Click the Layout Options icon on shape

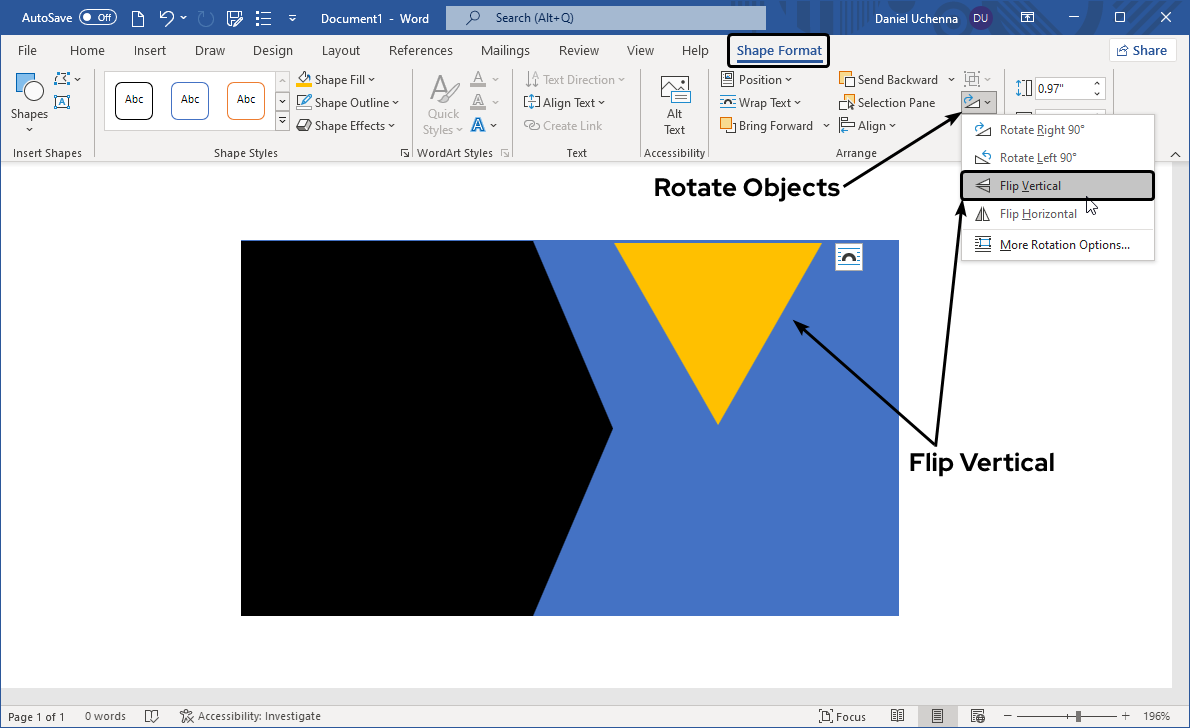(x=849, y=257)
